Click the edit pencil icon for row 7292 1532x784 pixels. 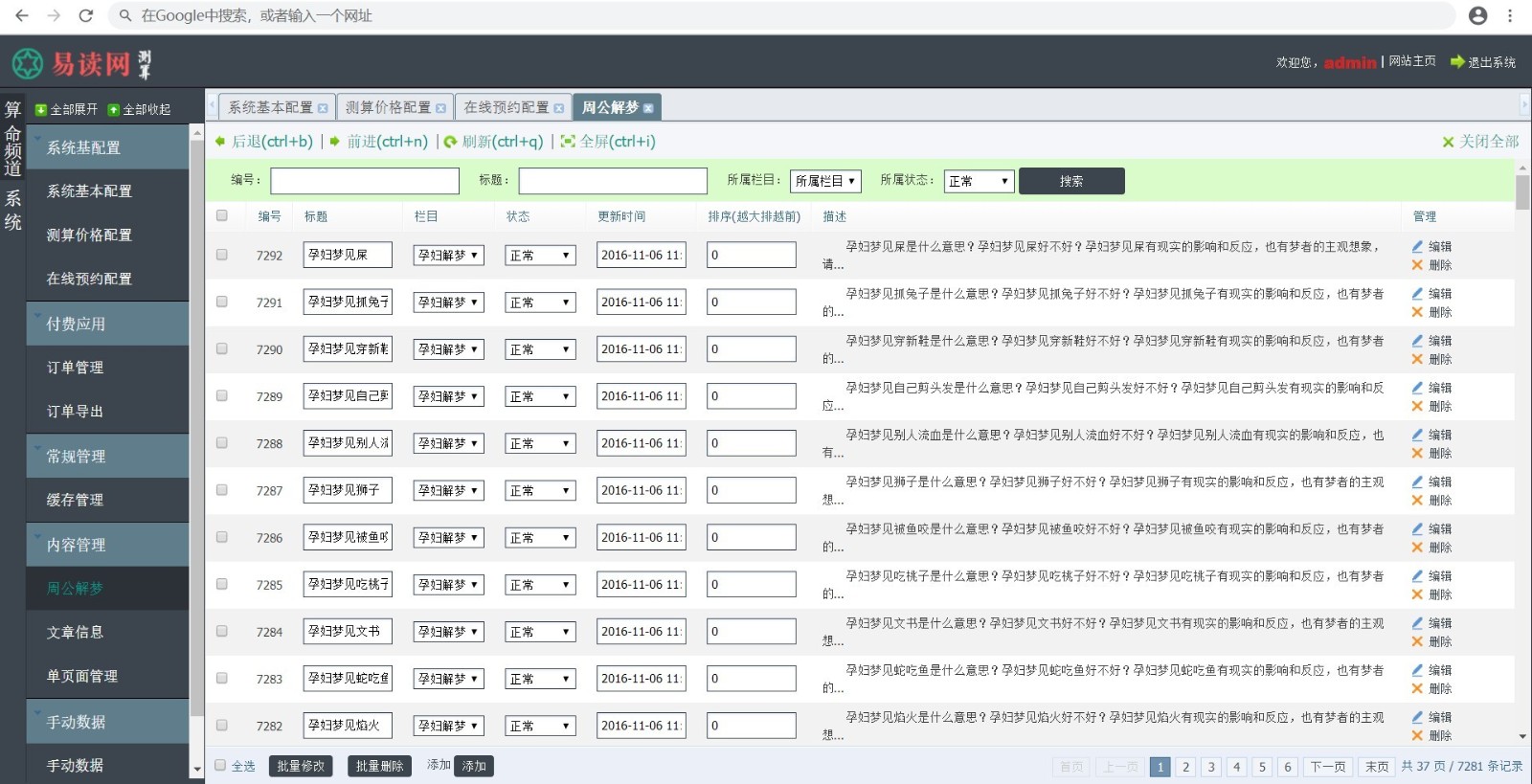[1417, 246]
